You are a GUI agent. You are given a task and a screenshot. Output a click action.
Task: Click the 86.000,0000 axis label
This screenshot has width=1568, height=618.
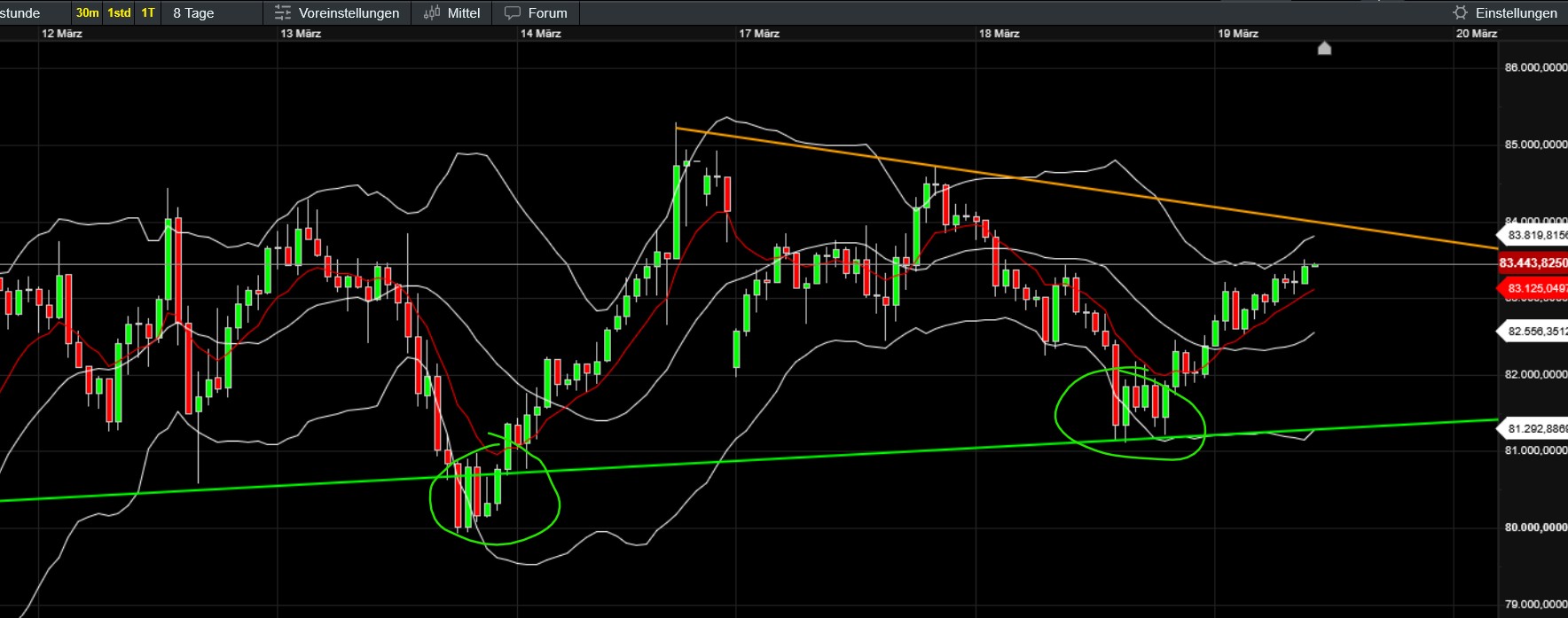point(1536,68)
